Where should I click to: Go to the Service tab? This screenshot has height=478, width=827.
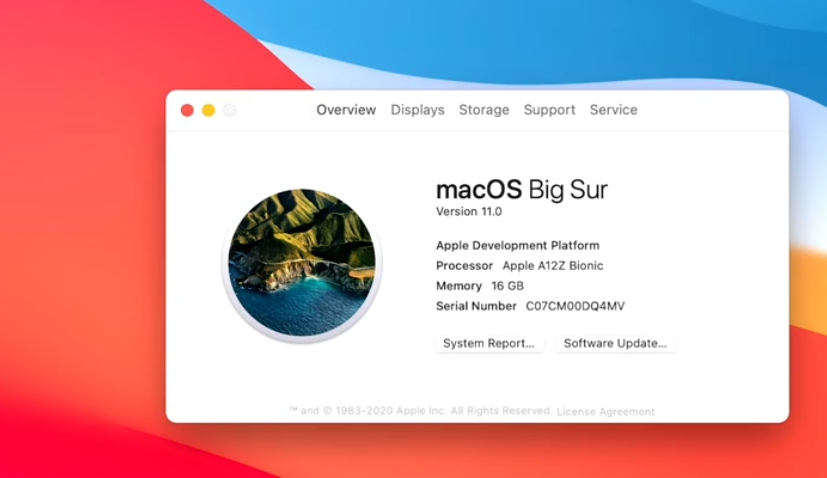click(613, 110)
